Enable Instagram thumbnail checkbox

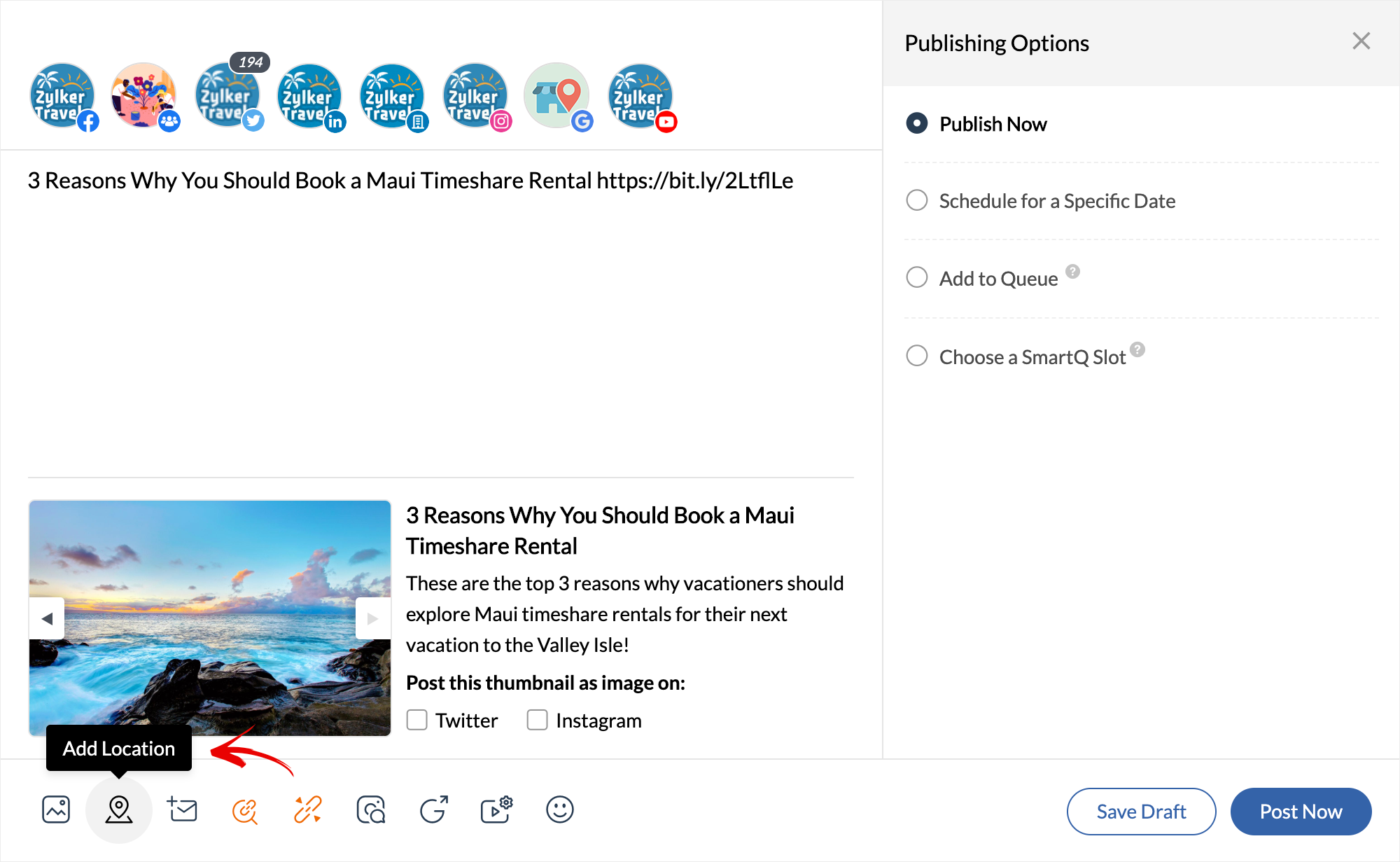coord(537,720)
